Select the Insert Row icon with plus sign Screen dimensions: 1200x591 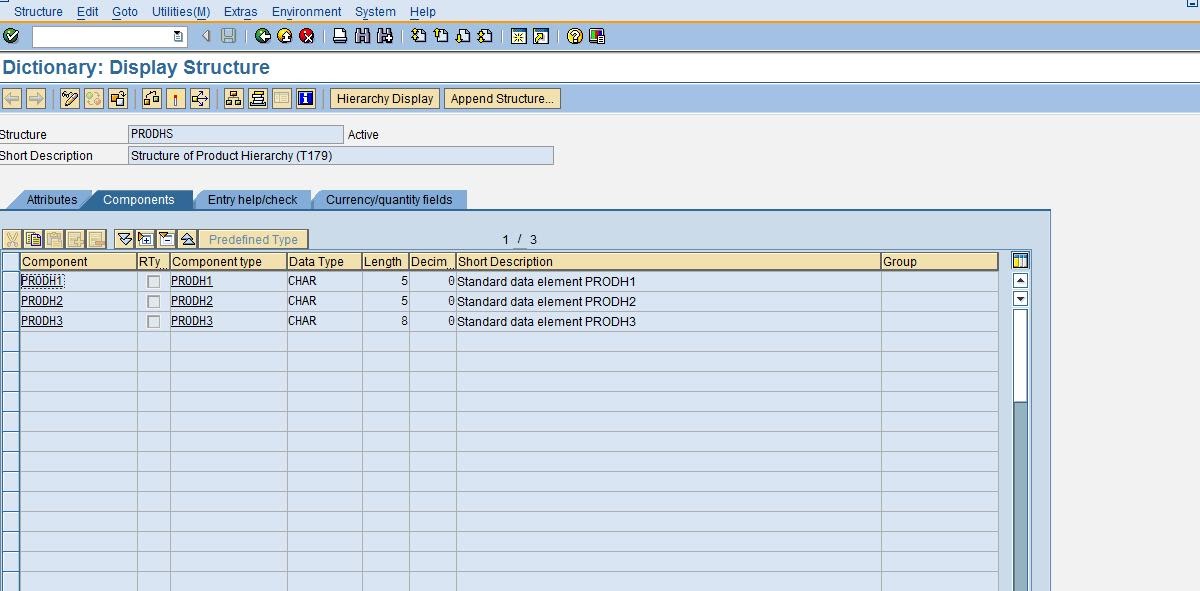145,239
